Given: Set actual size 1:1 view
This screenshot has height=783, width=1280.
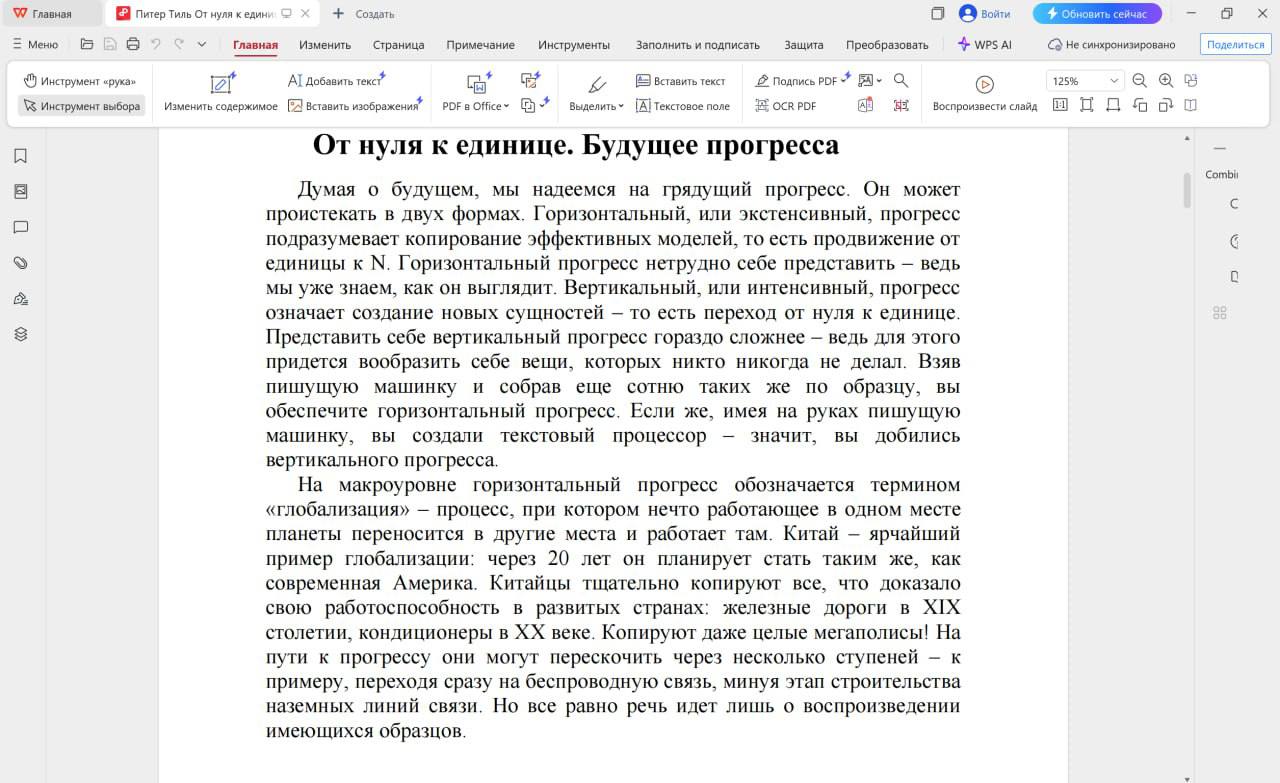Looking at the screenshot, I should click(1060, 105).
